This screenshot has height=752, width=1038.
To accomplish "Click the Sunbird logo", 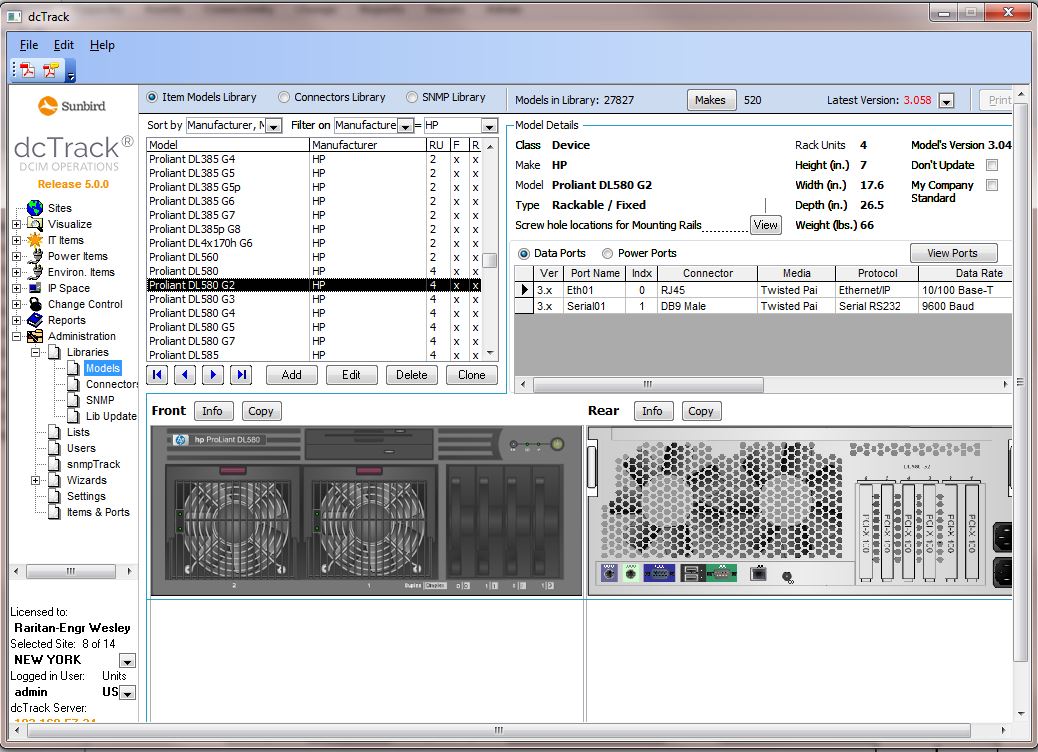I will [71, 106].
